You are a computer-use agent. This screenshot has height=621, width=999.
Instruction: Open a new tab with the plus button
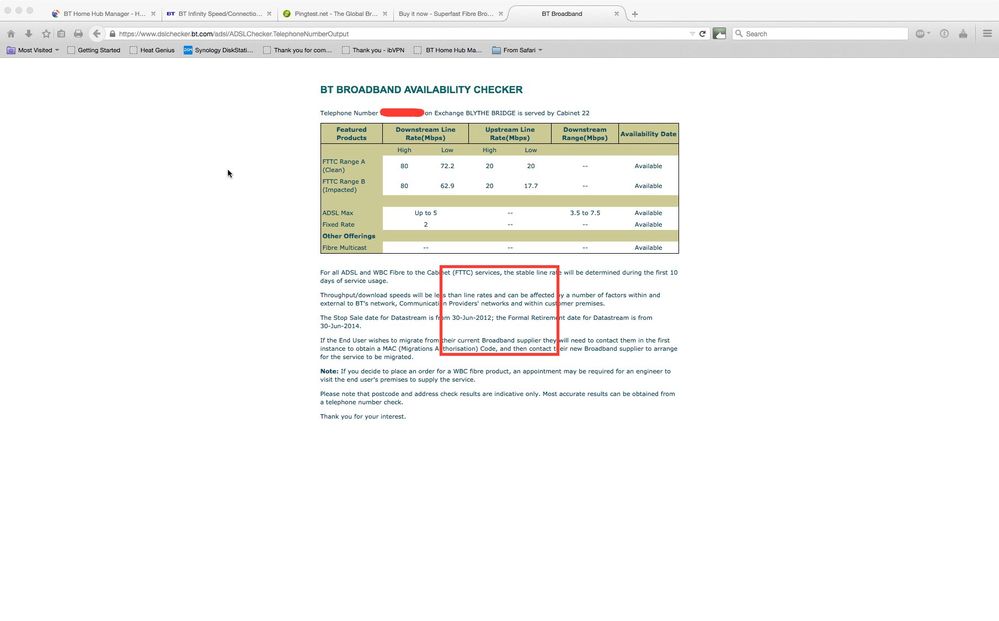point(635,14)
